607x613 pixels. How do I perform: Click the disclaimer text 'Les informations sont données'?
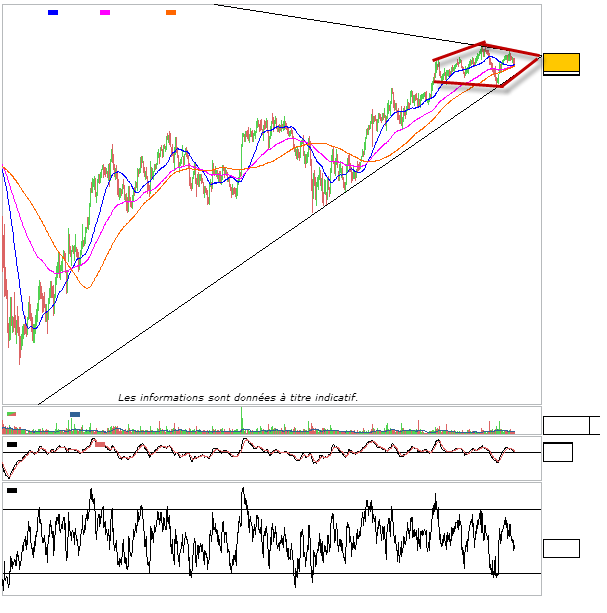click(x=238, y=397)
